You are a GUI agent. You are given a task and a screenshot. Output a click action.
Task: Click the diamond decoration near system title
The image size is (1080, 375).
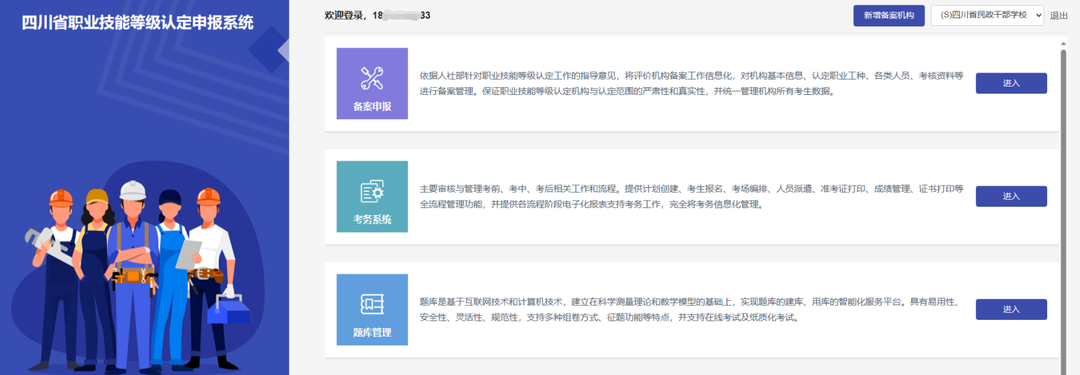tap(270, 50)
